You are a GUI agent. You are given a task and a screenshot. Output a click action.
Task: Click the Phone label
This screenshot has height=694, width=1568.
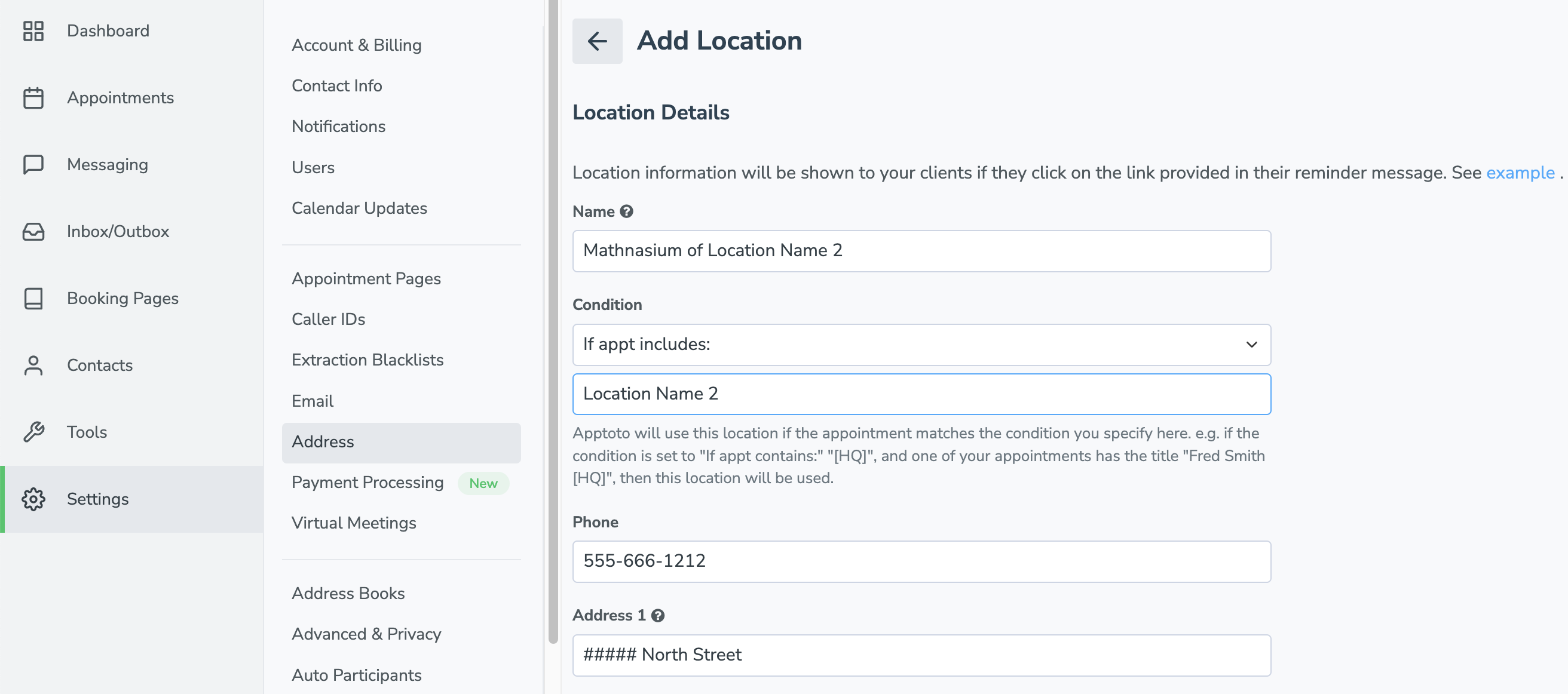[x=595, y=522]
